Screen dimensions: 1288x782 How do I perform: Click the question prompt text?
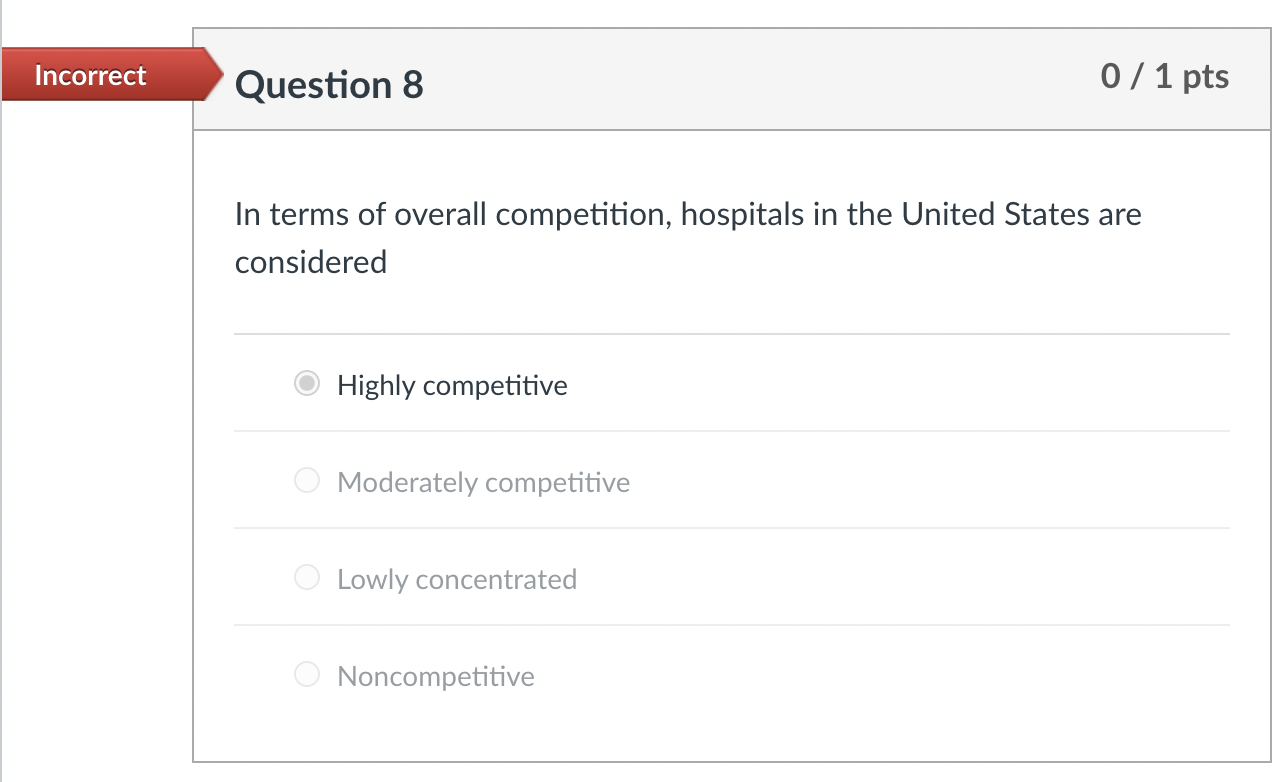[x=687, y=237]
